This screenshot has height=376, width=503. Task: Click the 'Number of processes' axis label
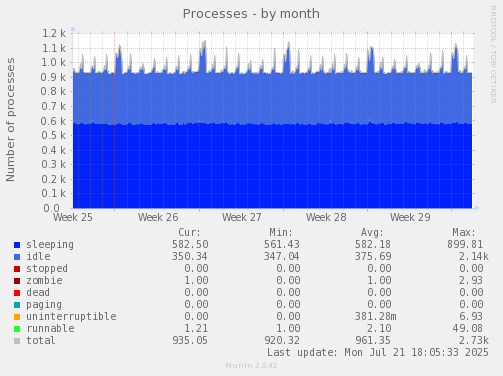tap(10, 120)
